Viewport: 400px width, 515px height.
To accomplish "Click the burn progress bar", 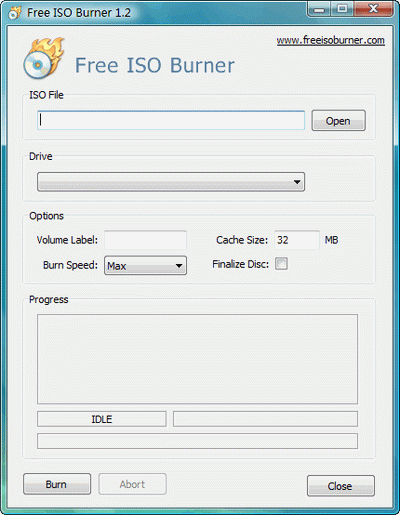I will click(197, 441).
